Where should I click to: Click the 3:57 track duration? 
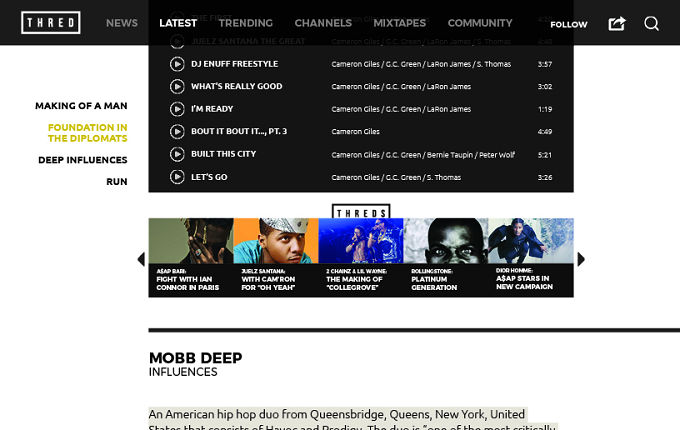tap(545, 64)
